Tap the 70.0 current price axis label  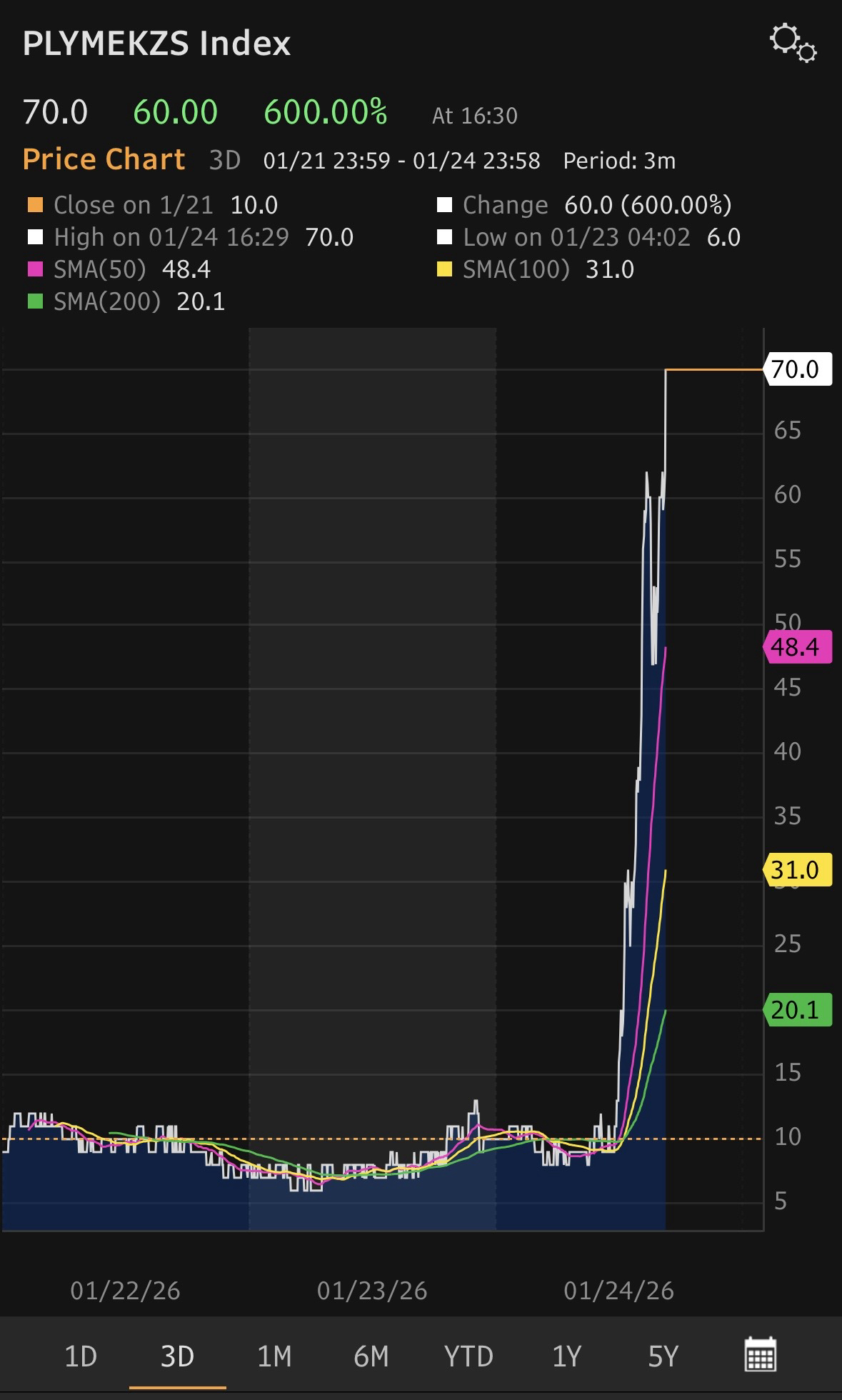[x=797, y=369]
